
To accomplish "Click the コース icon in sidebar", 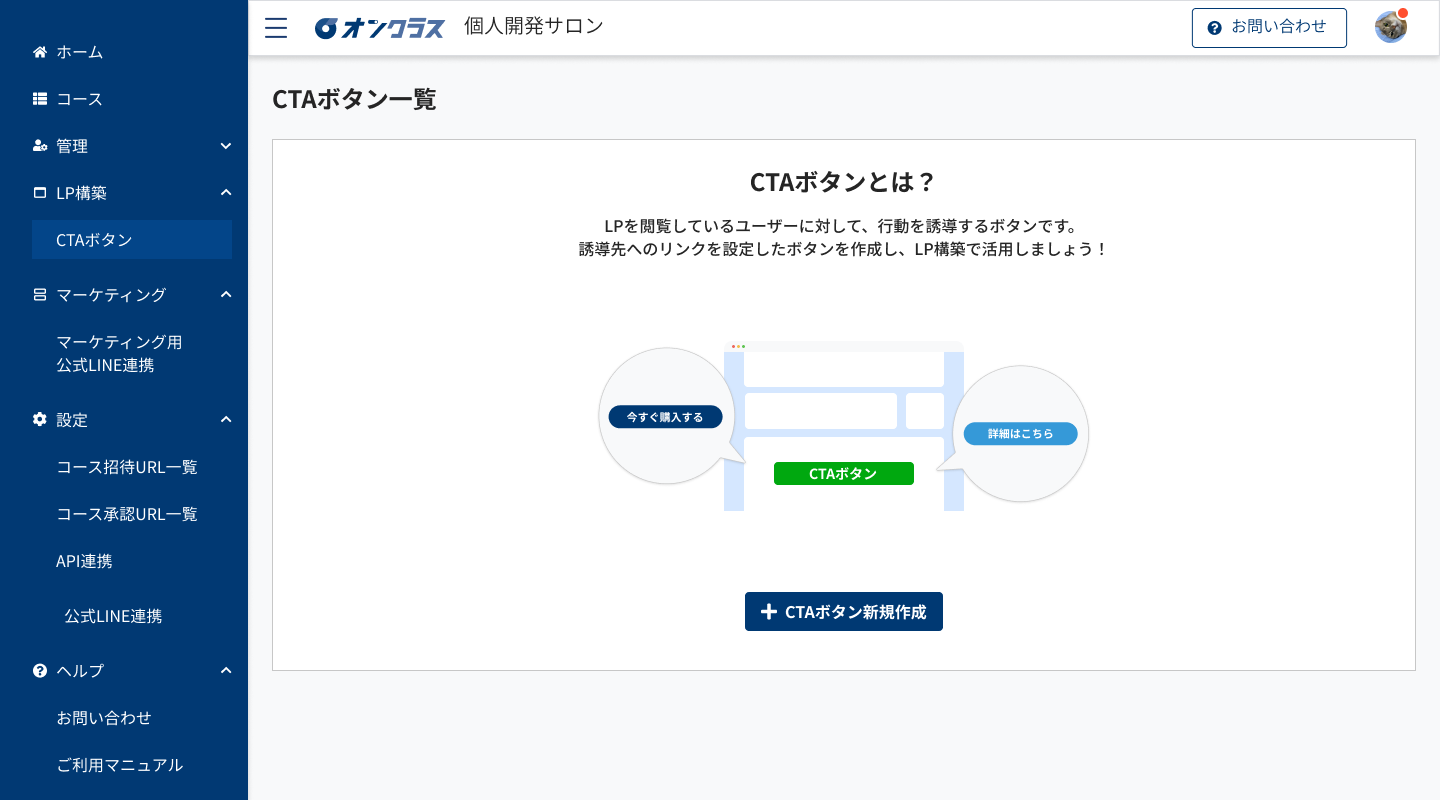I will 39,98.
